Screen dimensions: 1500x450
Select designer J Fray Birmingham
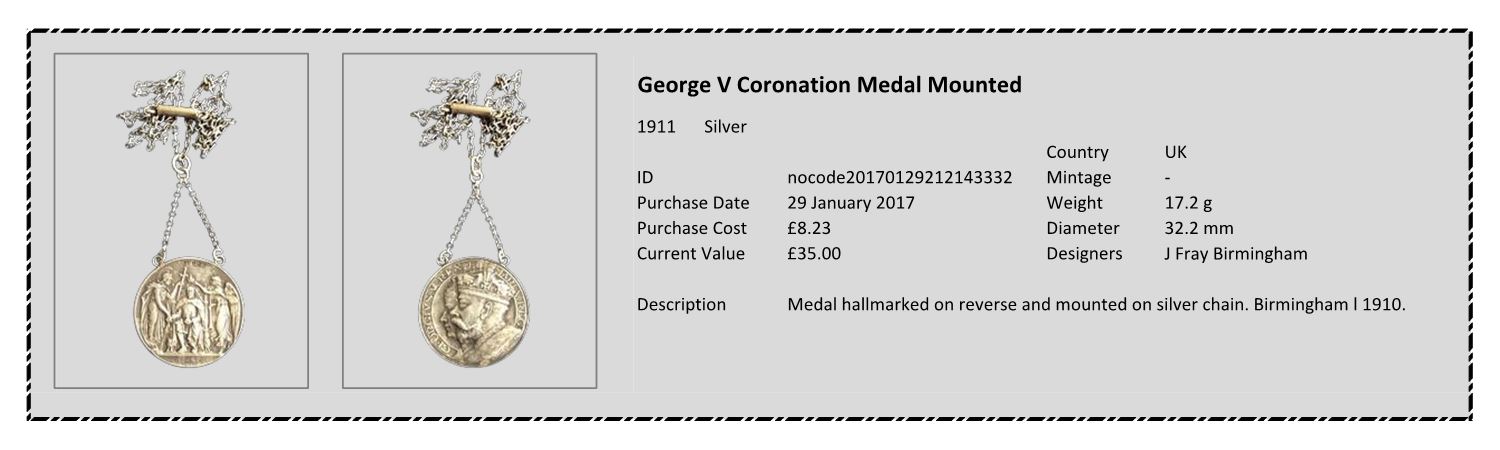point(1235,253)
